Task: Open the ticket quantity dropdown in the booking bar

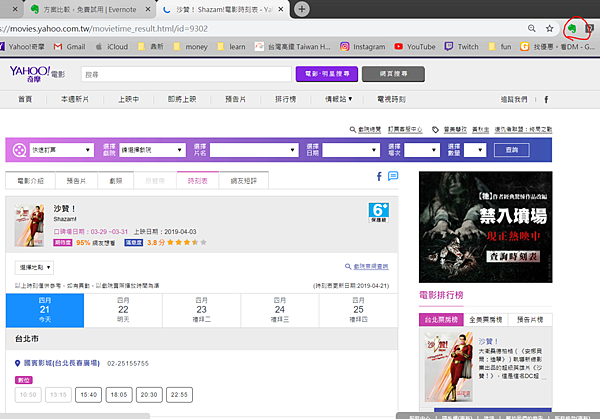Action: point(475,150)
